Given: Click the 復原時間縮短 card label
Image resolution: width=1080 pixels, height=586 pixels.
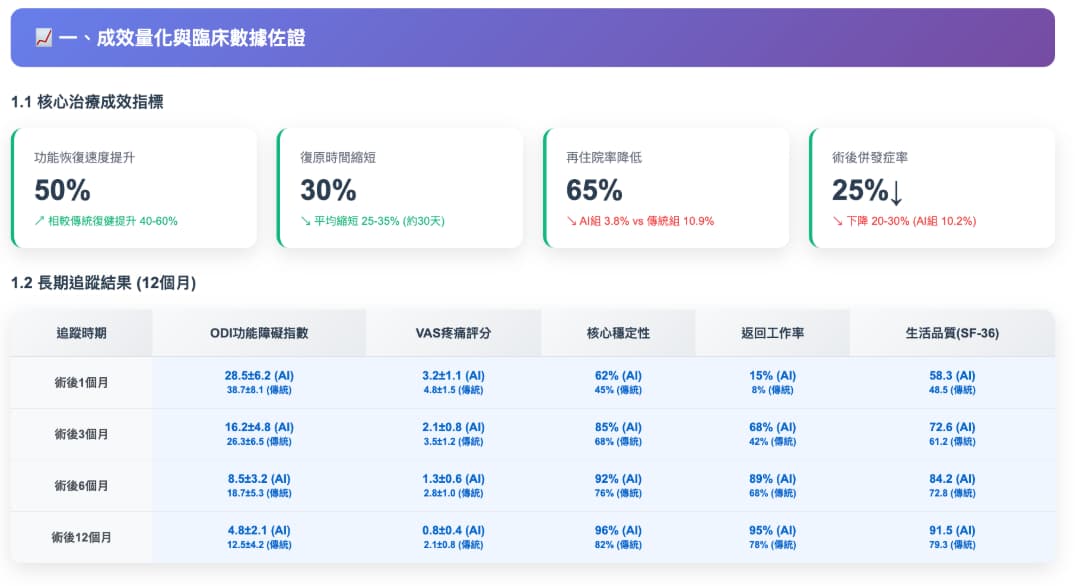Looking at the screenshot, I should click(338, 158).
